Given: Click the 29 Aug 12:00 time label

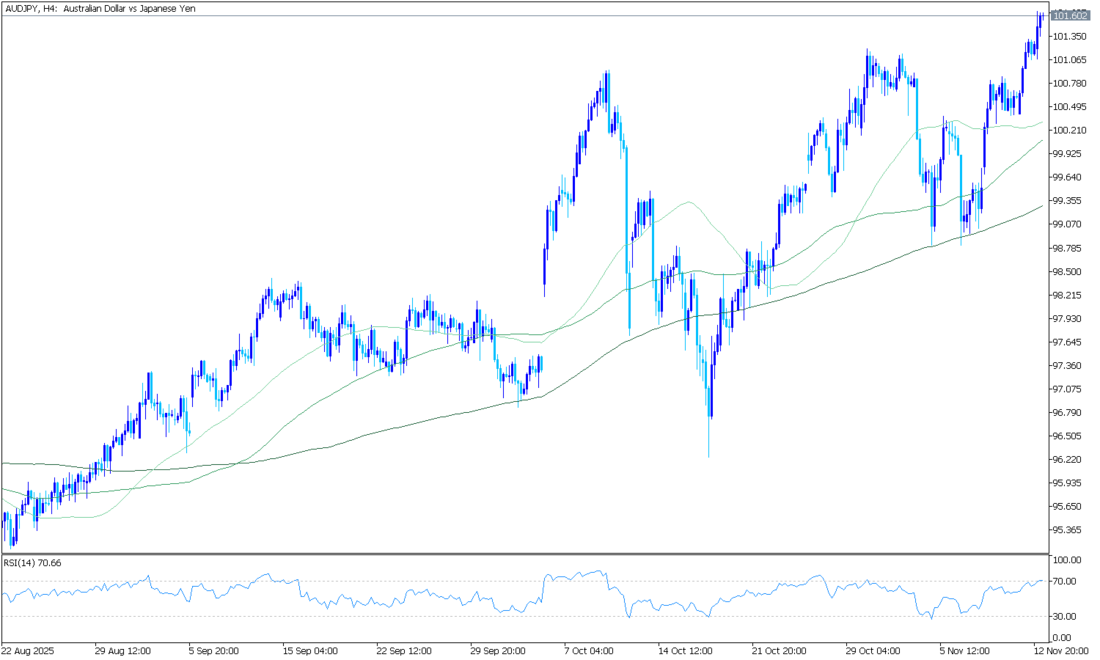Looking at the screenshot, I should tap(123, 649).
